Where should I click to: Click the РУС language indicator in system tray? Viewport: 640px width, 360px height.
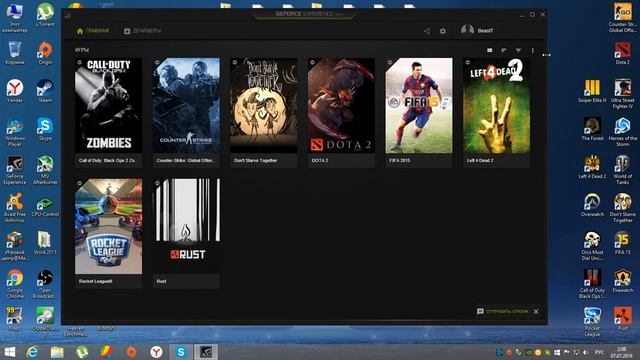tap(600, 352)
